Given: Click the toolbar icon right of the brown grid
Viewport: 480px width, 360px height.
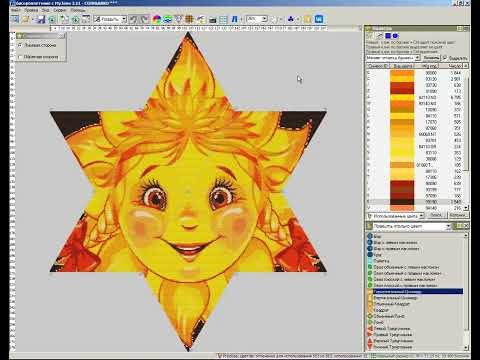Looking at the screenshot, I should click(201, 19).
